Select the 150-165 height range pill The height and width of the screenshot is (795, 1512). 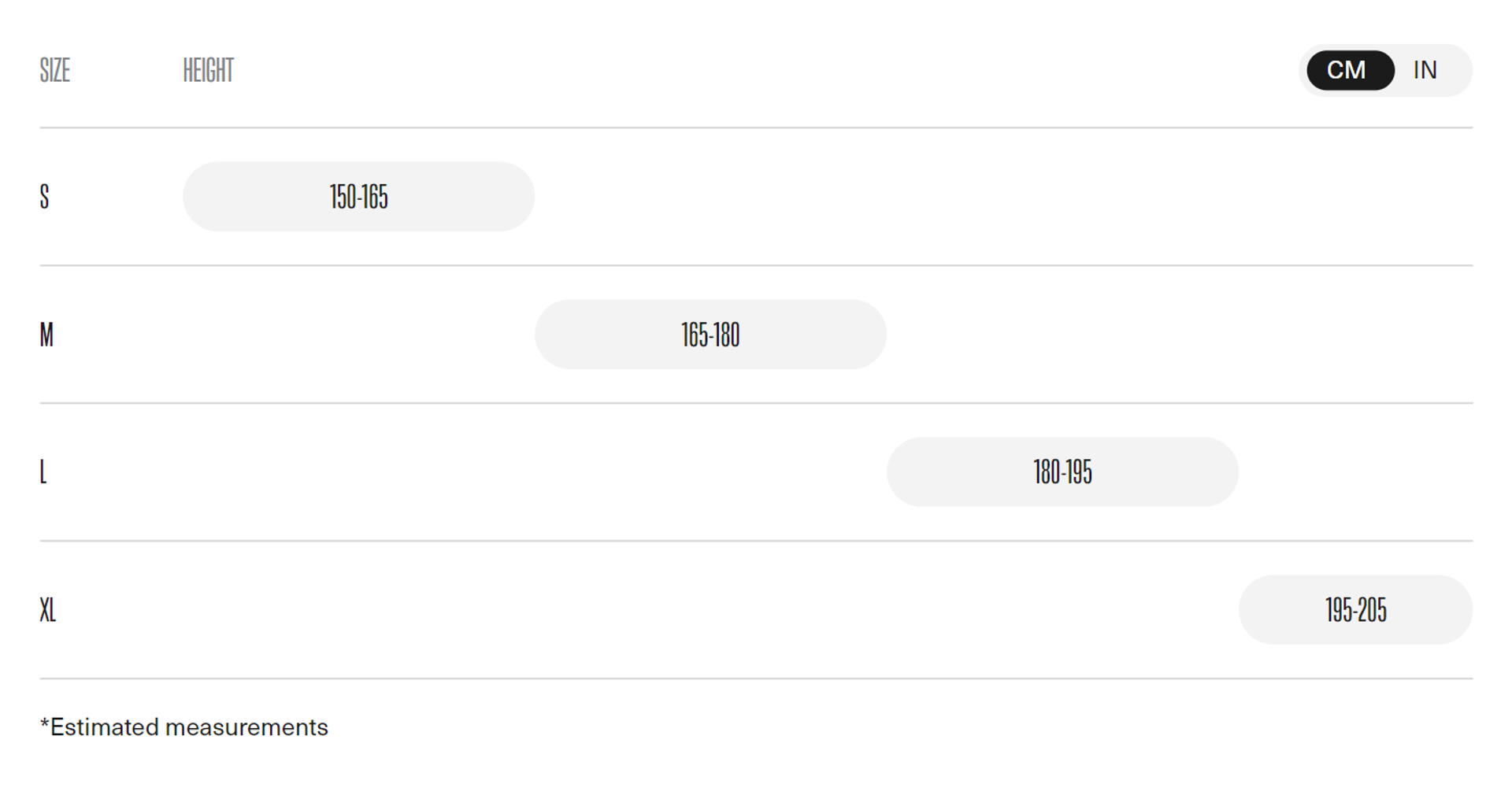pos(359,197)
